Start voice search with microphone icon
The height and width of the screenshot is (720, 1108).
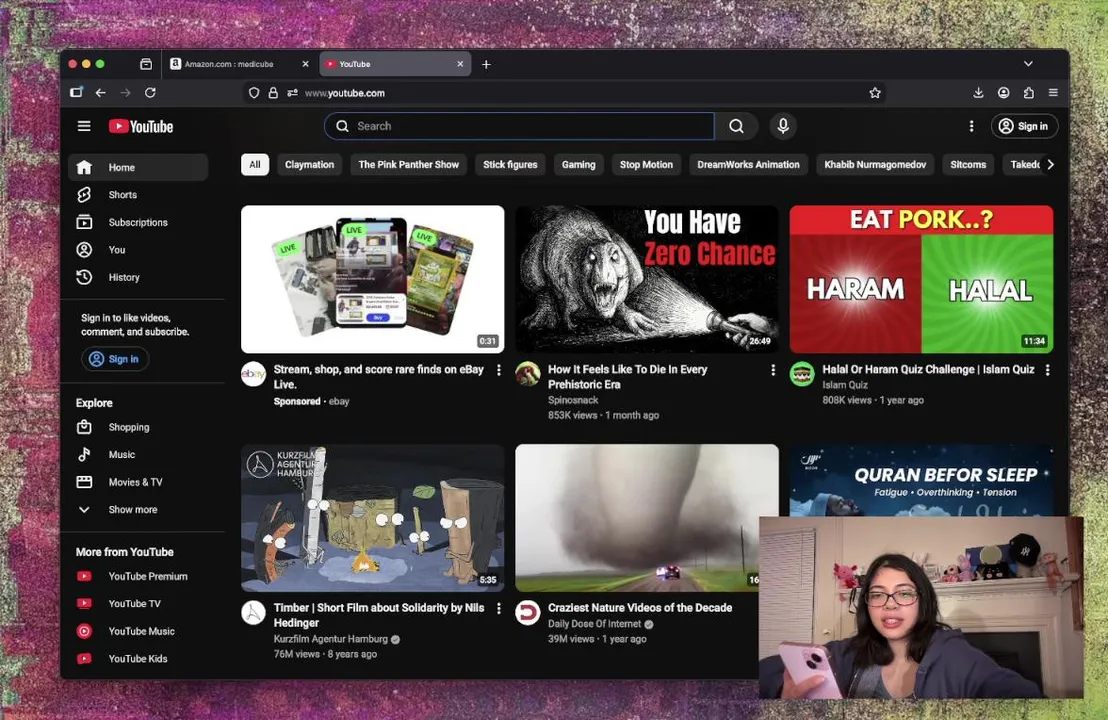tap(783, 126)
